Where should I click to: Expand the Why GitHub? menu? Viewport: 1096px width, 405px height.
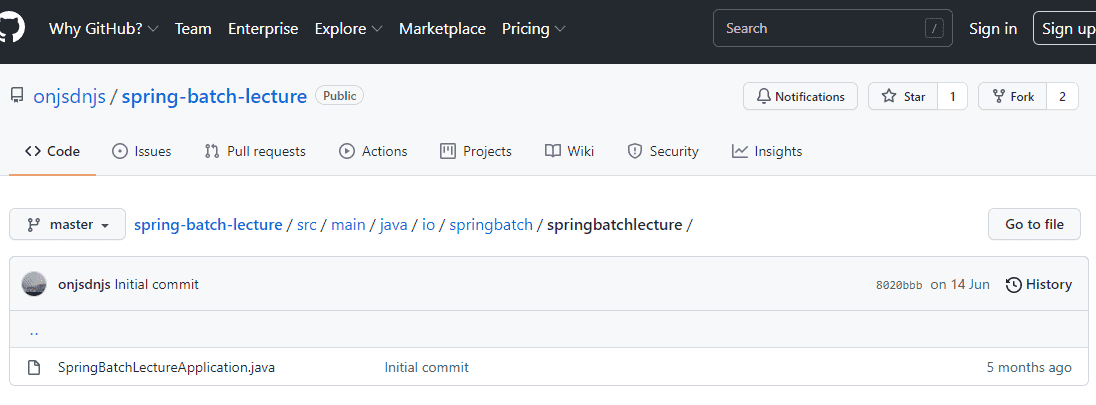(x=103, y=29)
